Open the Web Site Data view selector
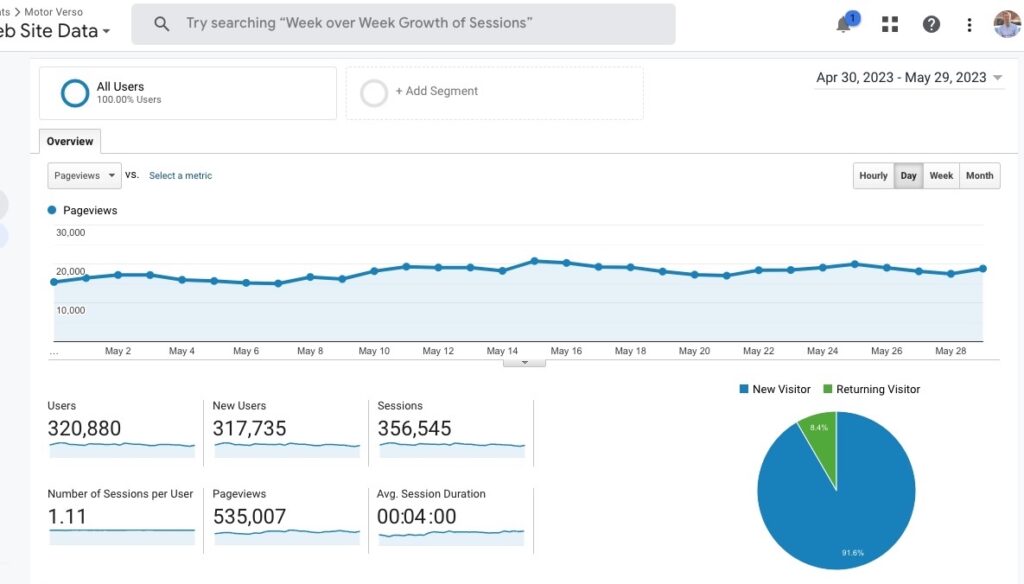The height and width of the screenshot is (584, 1024). pyautogui.click(x=55, y=31)
